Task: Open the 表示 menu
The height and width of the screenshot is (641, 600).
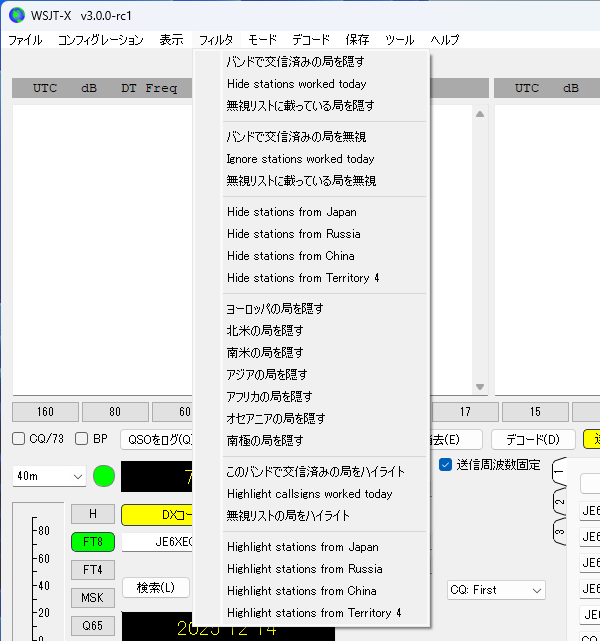Action: (171, 40)
